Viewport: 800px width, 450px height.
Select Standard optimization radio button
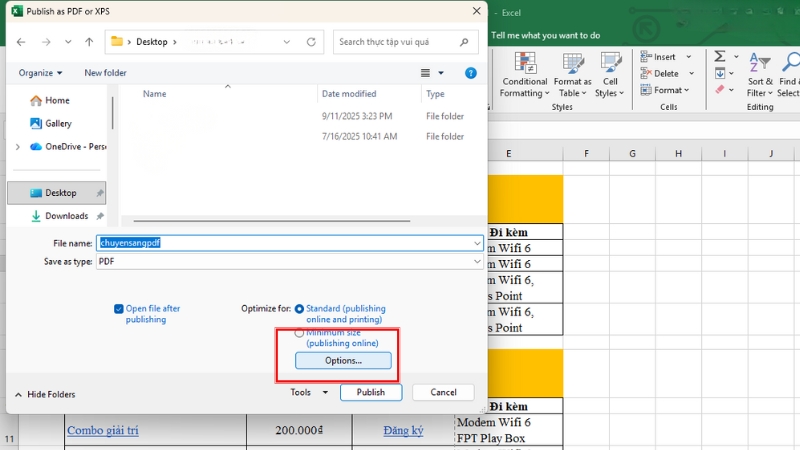[x=299, y=309]
